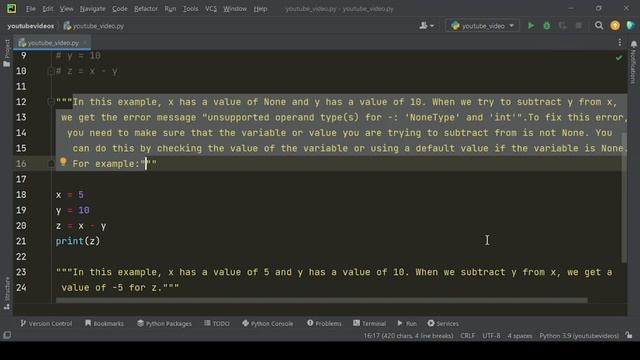Click commented line '# z = x - y'

click(87, 71)
